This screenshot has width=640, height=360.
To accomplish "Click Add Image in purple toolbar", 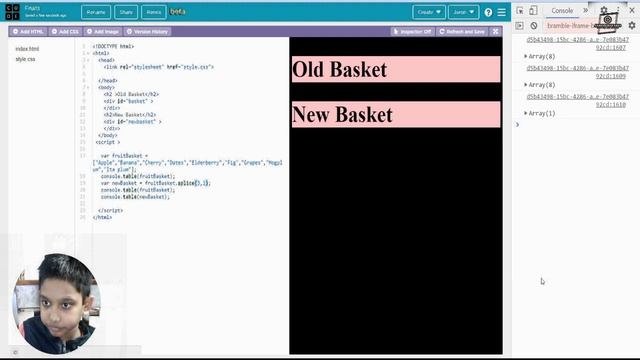I will tap(102, 32).
